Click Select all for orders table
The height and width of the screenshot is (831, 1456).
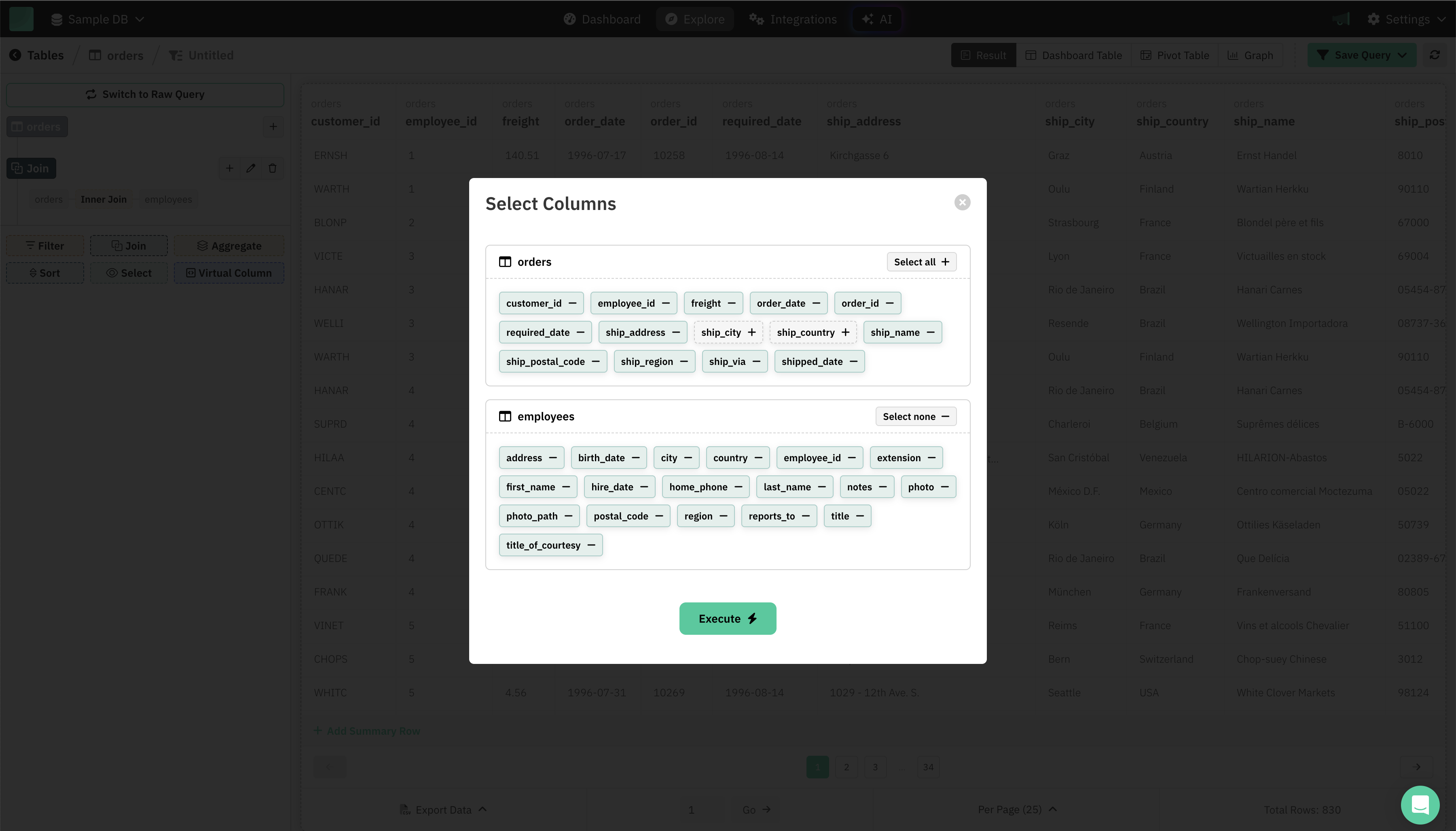tap(921, 262)
